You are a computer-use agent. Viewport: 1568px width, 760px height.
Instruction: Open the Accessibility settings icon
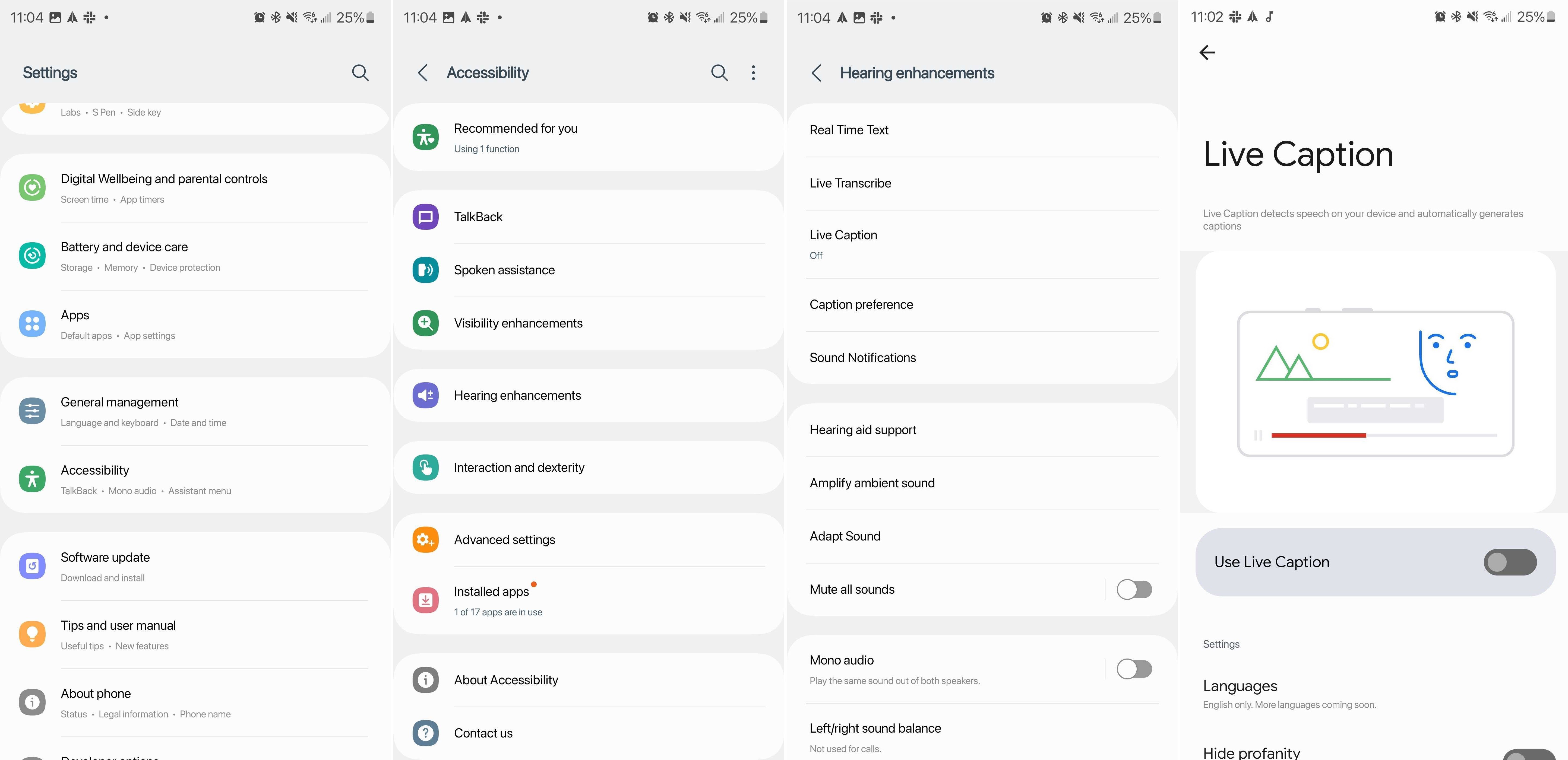coord(33,479)
